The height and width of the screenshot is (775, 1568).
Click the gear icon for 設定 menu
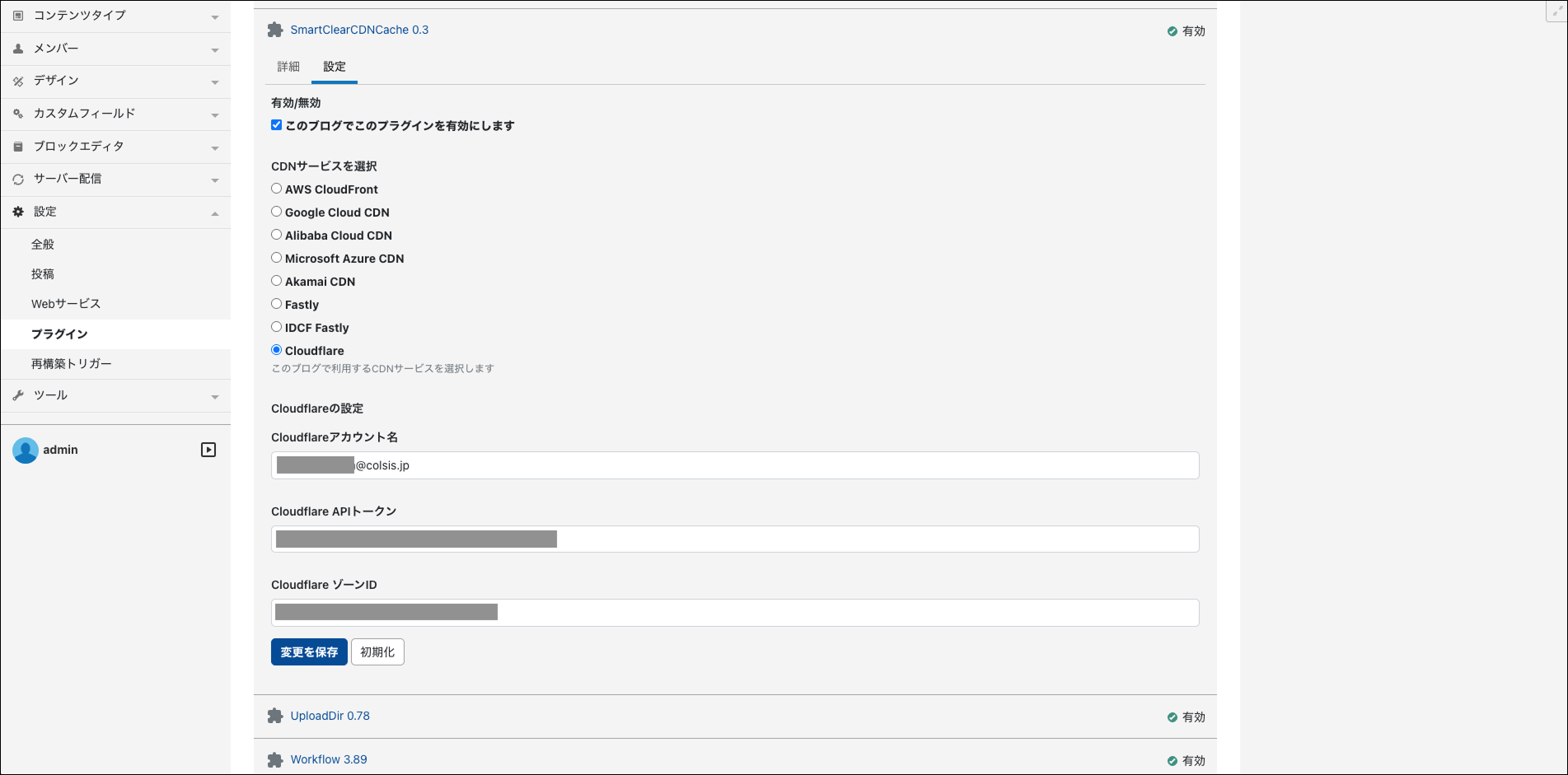click(18, 212)
